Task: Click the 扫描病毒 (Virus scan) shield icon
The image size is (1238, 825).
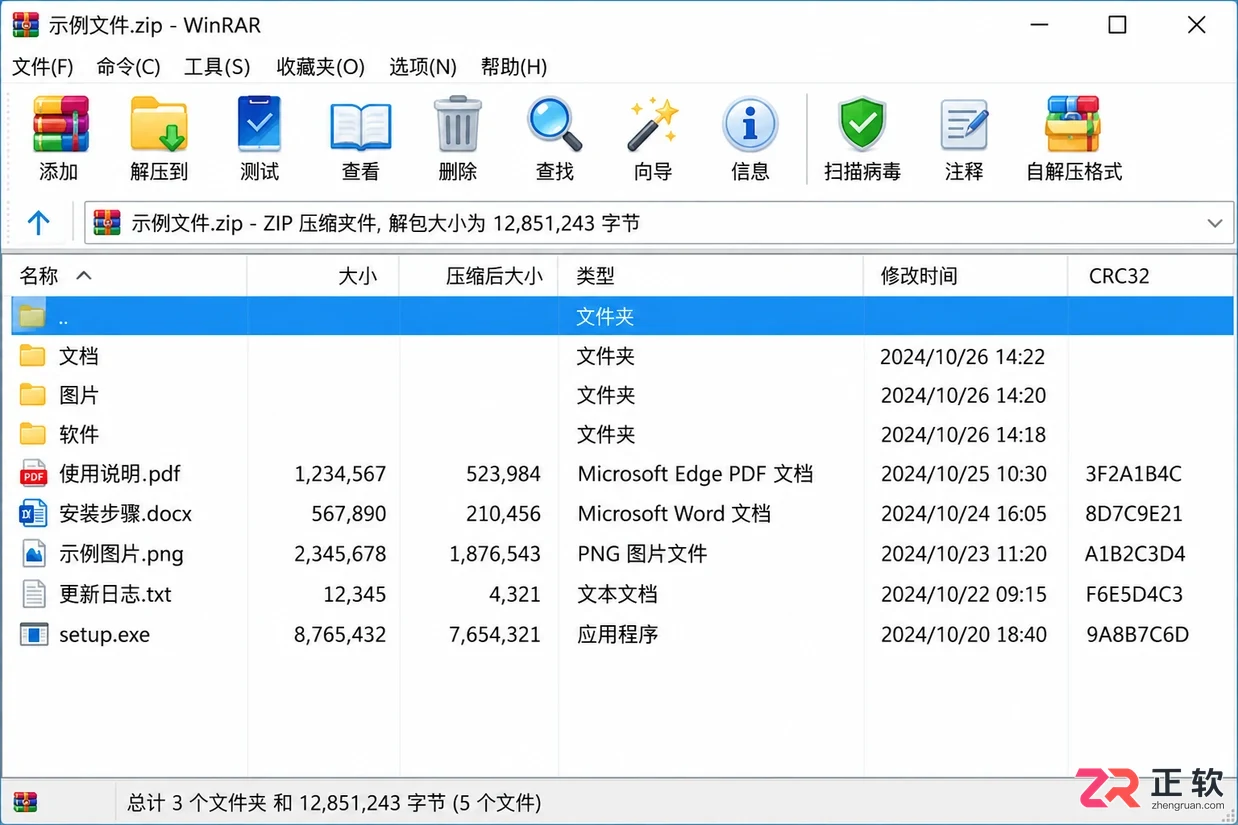Action: [862, 125]
